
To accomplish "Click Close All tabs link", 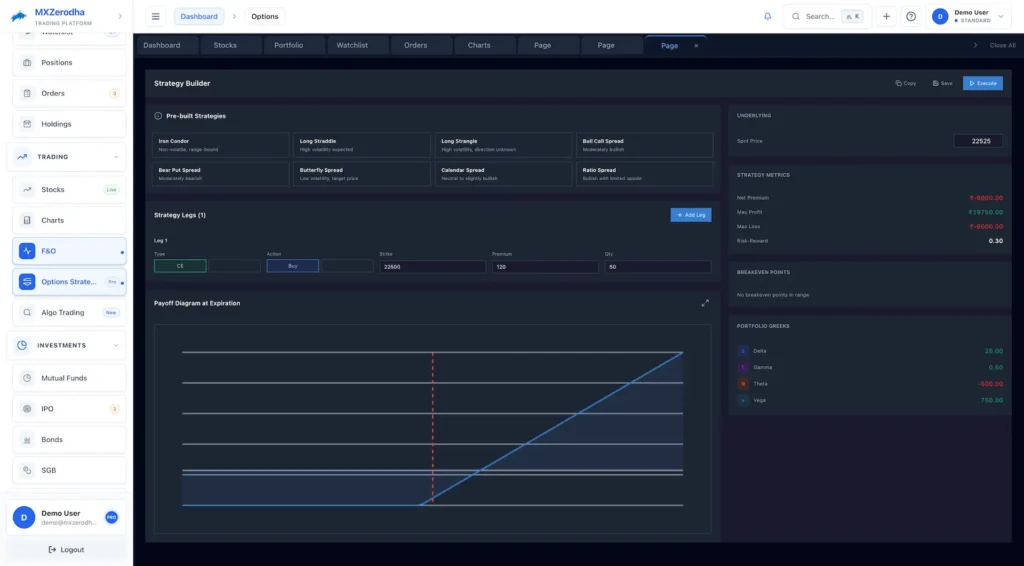I will (x=1002, y=46).
